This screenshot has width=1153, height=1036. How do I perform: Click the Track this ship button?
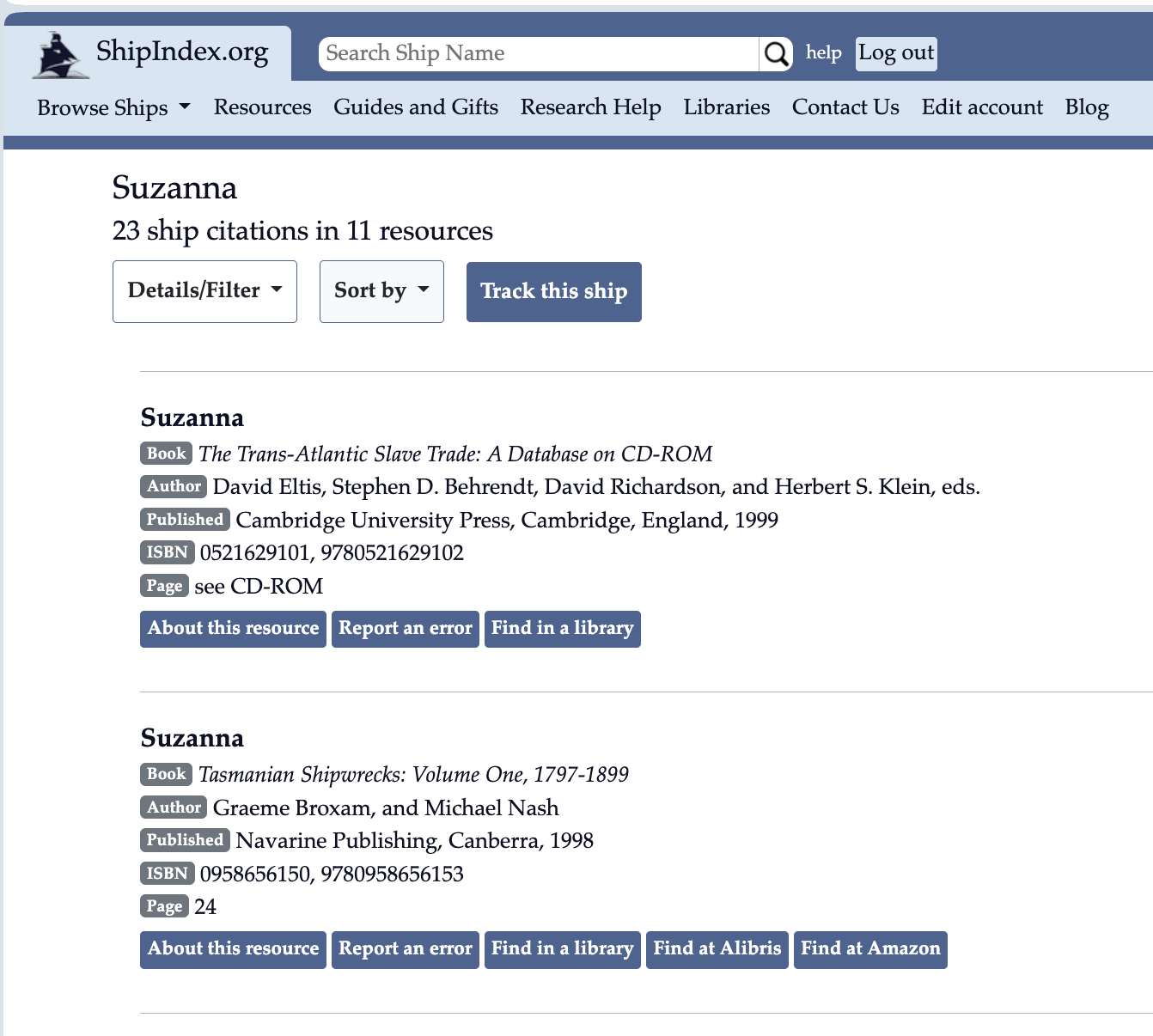553,292
